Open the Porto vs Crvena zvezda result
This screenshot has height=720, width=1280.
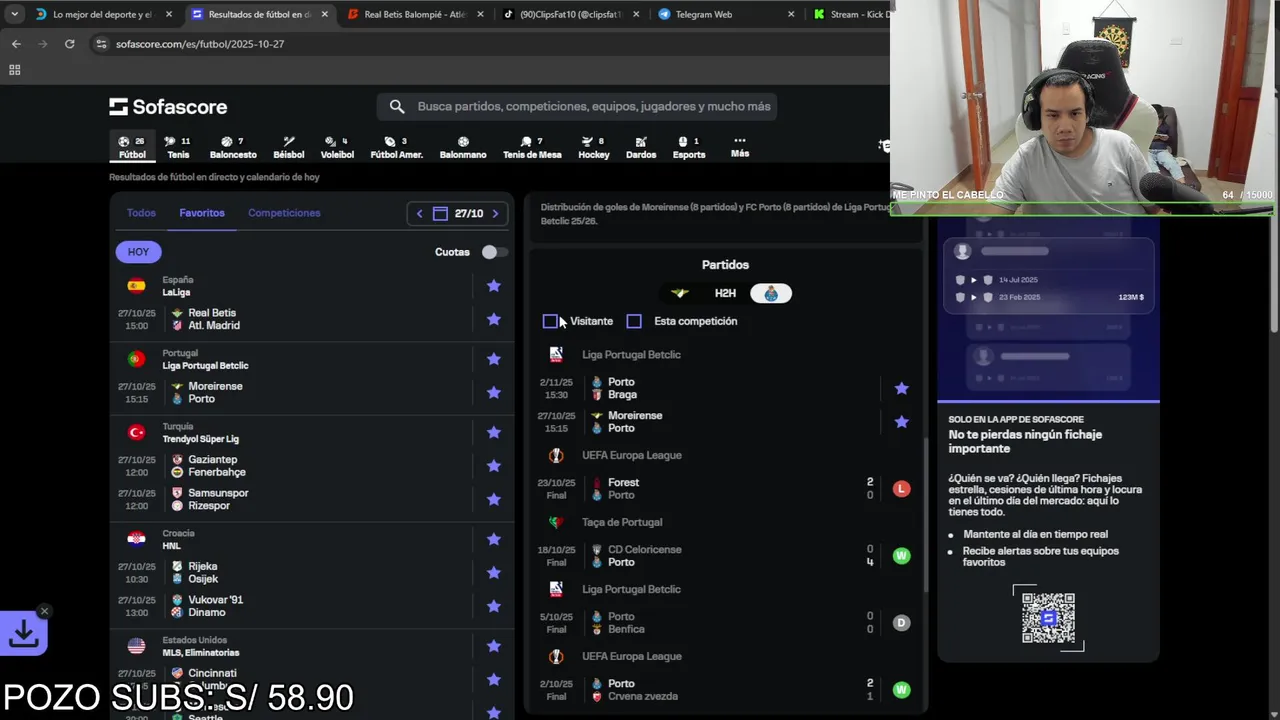725,690
